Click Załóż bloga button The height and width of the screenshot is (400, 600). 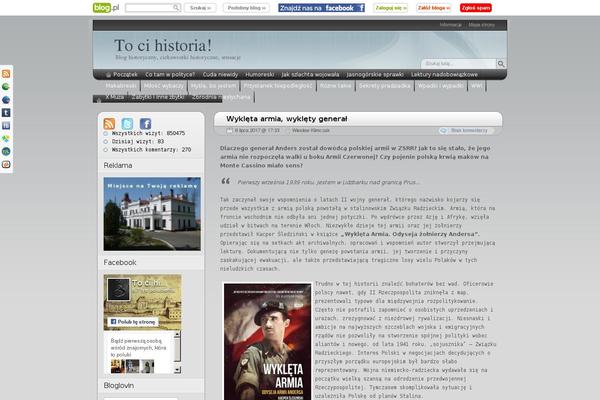(434, 8)
